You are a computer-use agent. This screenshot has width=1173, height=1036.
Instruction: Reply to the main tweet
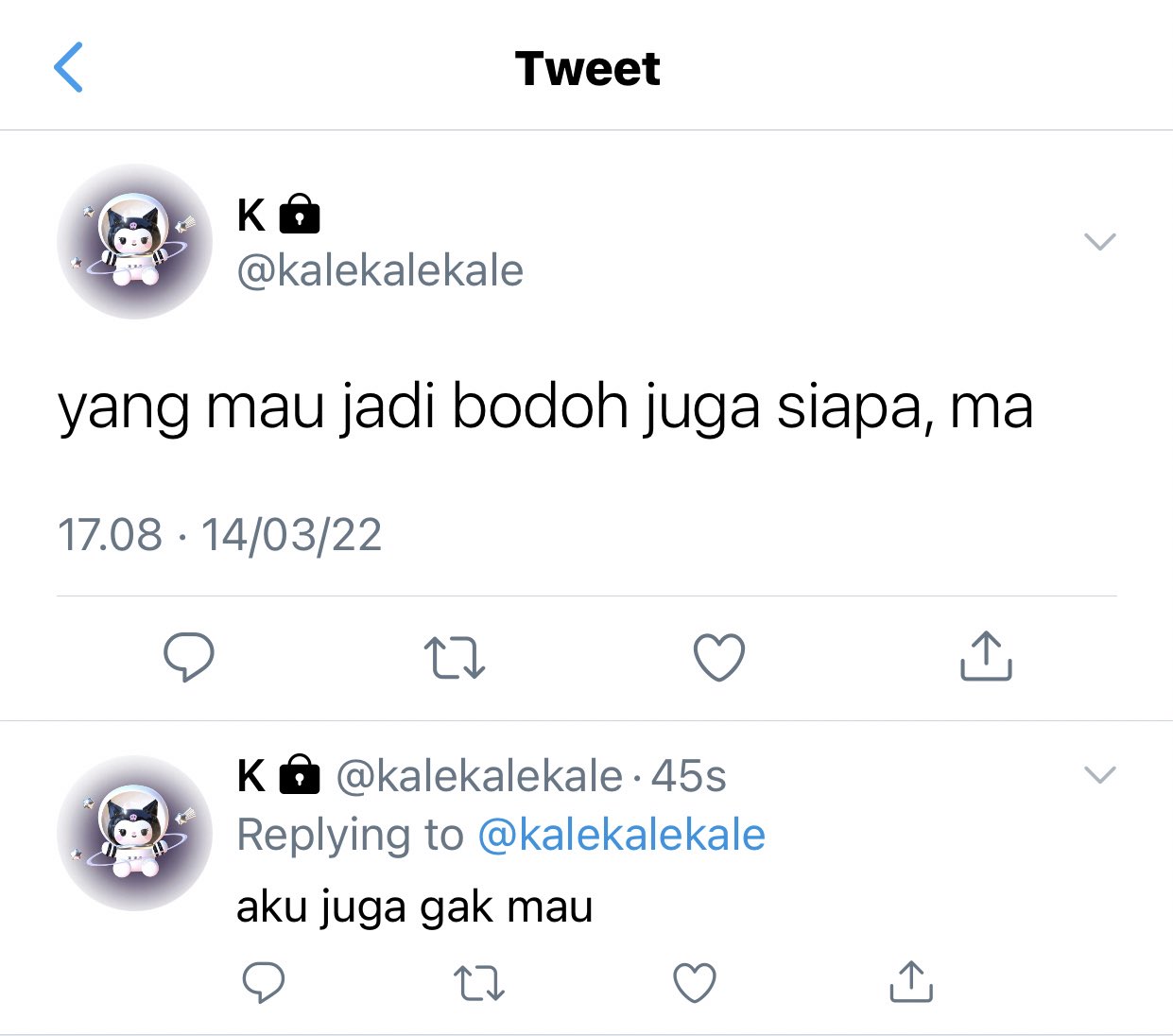point(189,657)
